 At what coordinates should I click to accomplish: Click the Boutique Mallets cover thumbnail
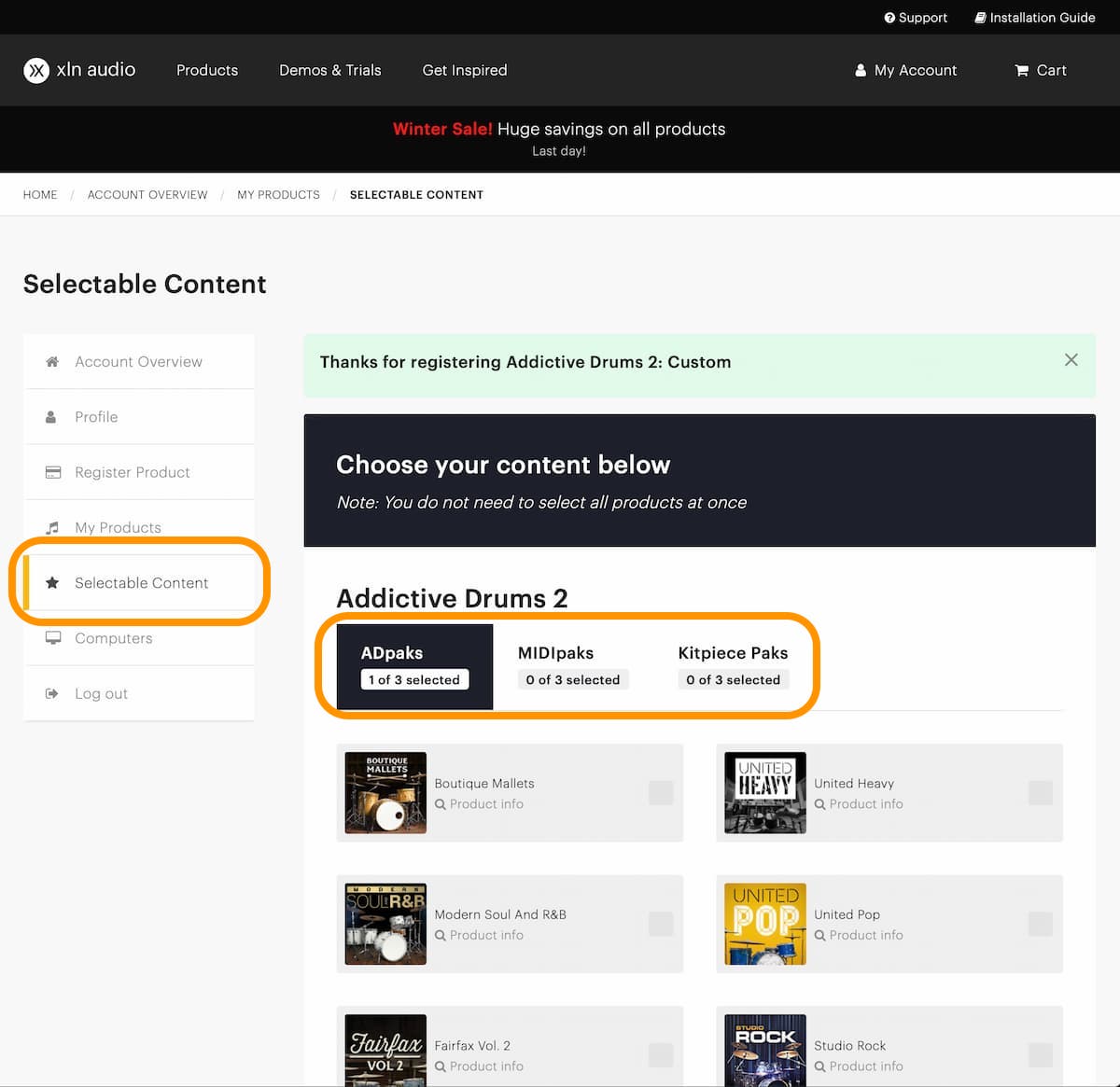(x=385, y=793)
